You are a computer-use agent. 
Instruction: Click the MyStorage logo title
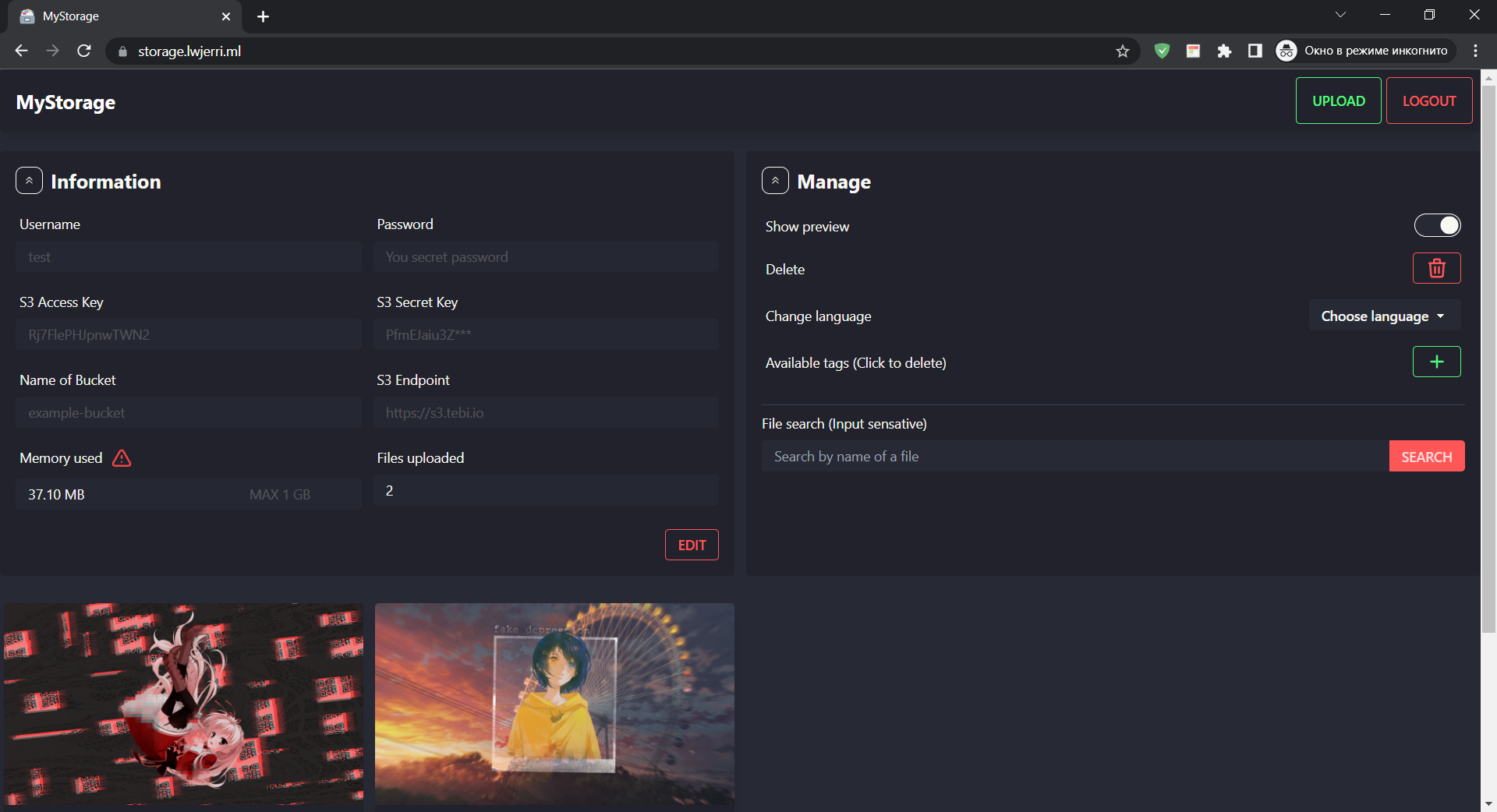tap(65, 102)
